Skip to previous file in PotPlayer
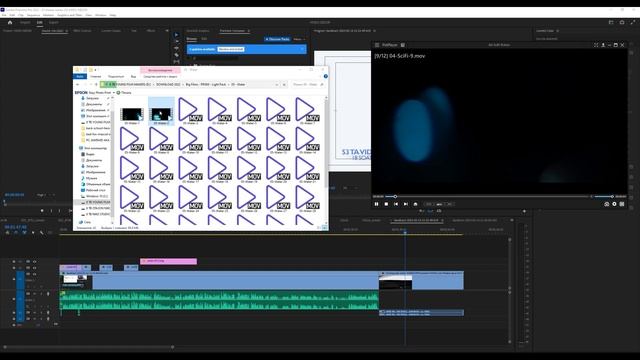The width and height of the screenshot is (640, 360). tap(396, 204)
